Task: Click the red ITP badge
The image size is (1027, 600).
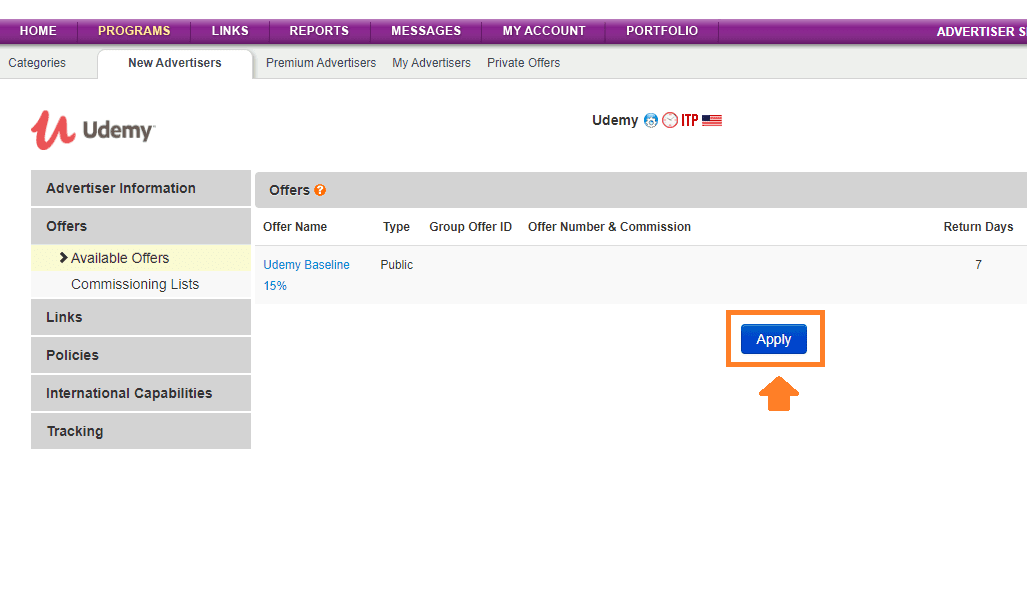Action: [690, 121]
